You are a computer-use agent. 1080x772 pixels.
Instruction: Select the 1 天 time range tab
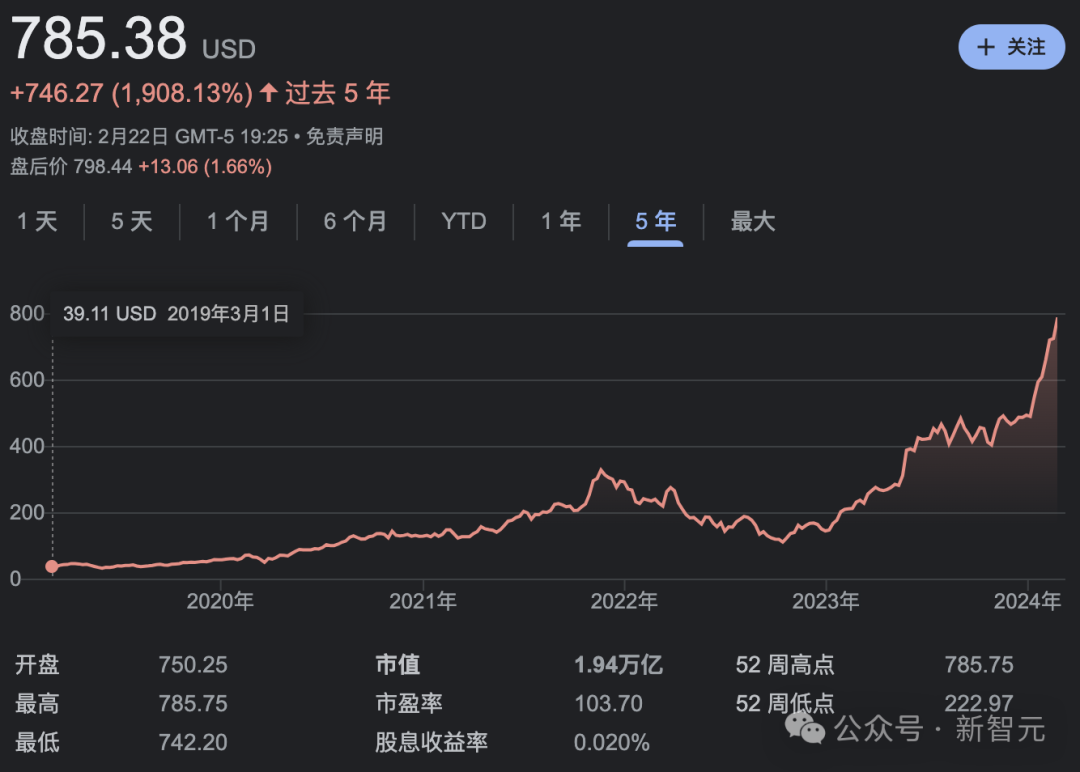[x=37, y=221]
